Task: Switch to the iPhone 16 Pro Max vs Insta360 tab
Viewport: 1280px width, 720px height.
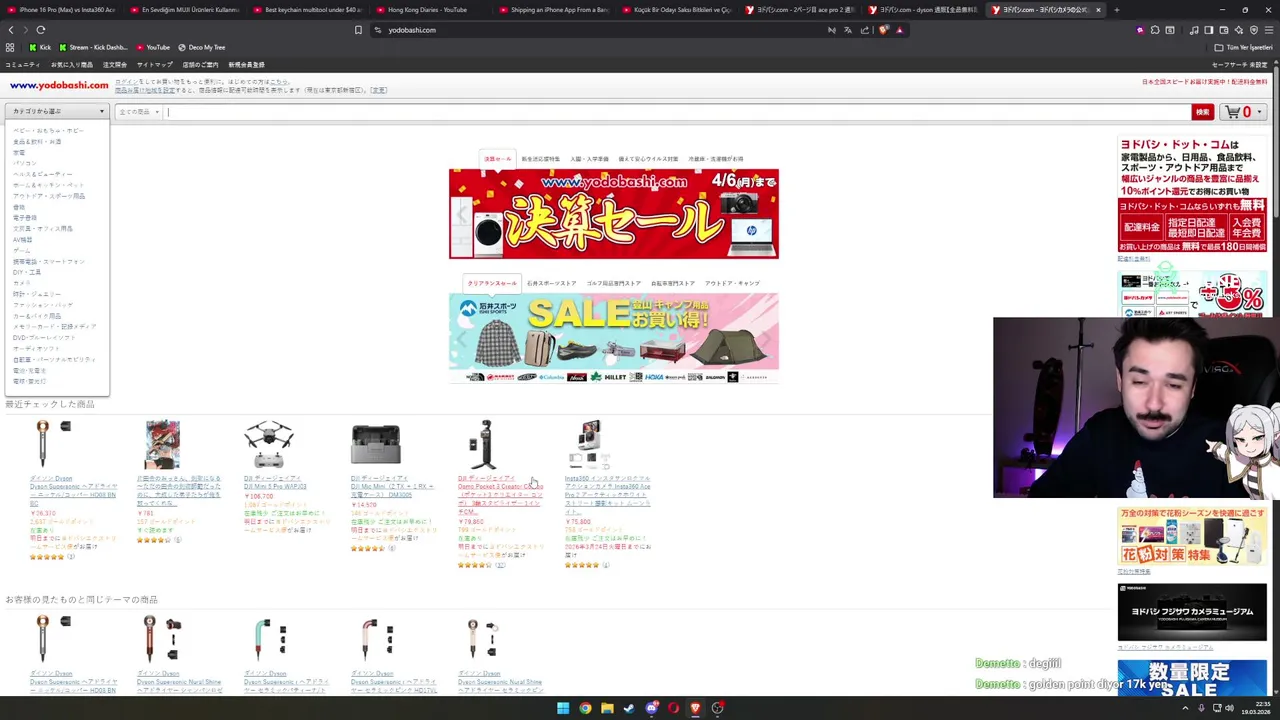Action: (x=60, y=10)
